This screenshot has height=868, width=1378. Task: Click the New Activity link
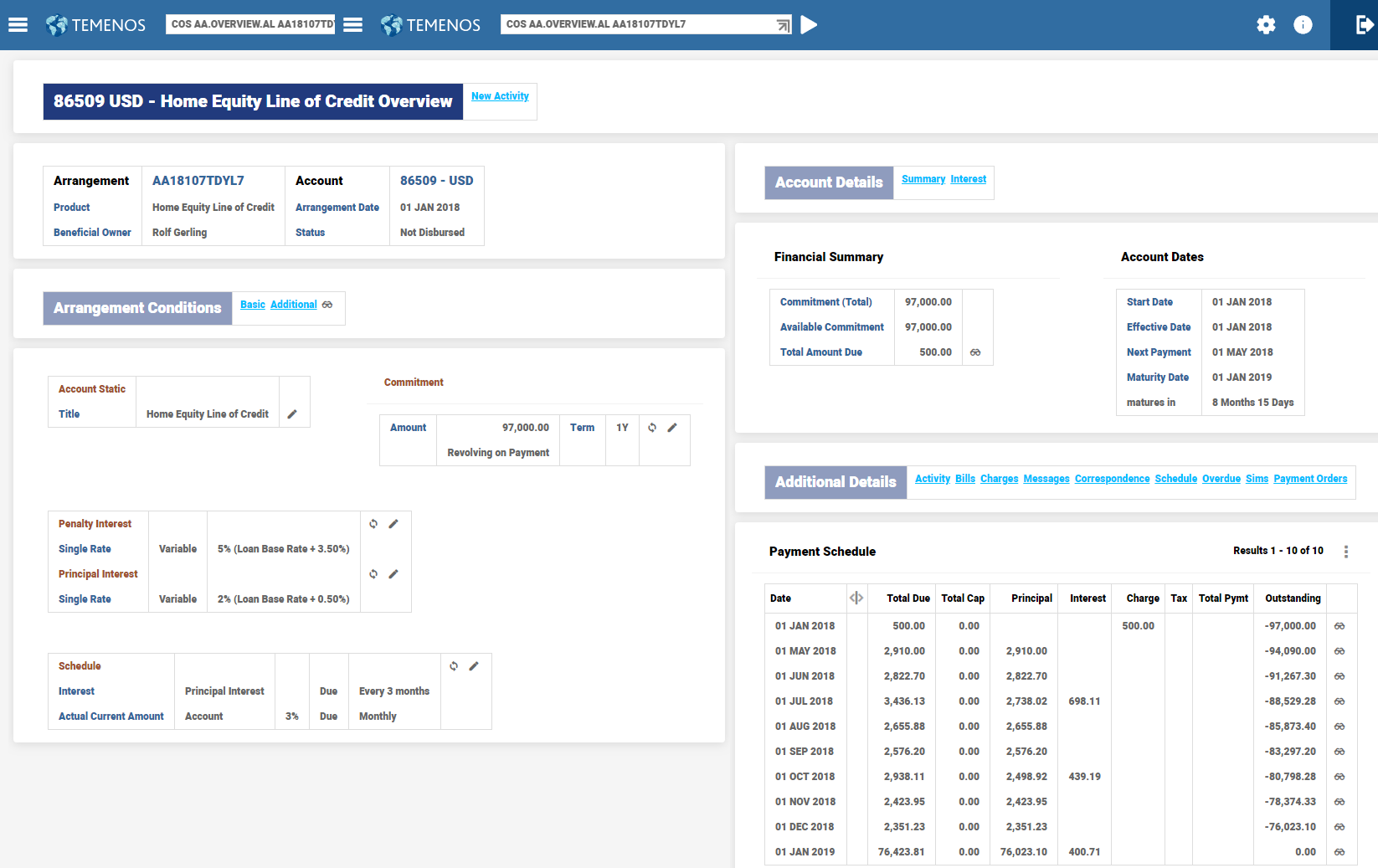point(500,96)
